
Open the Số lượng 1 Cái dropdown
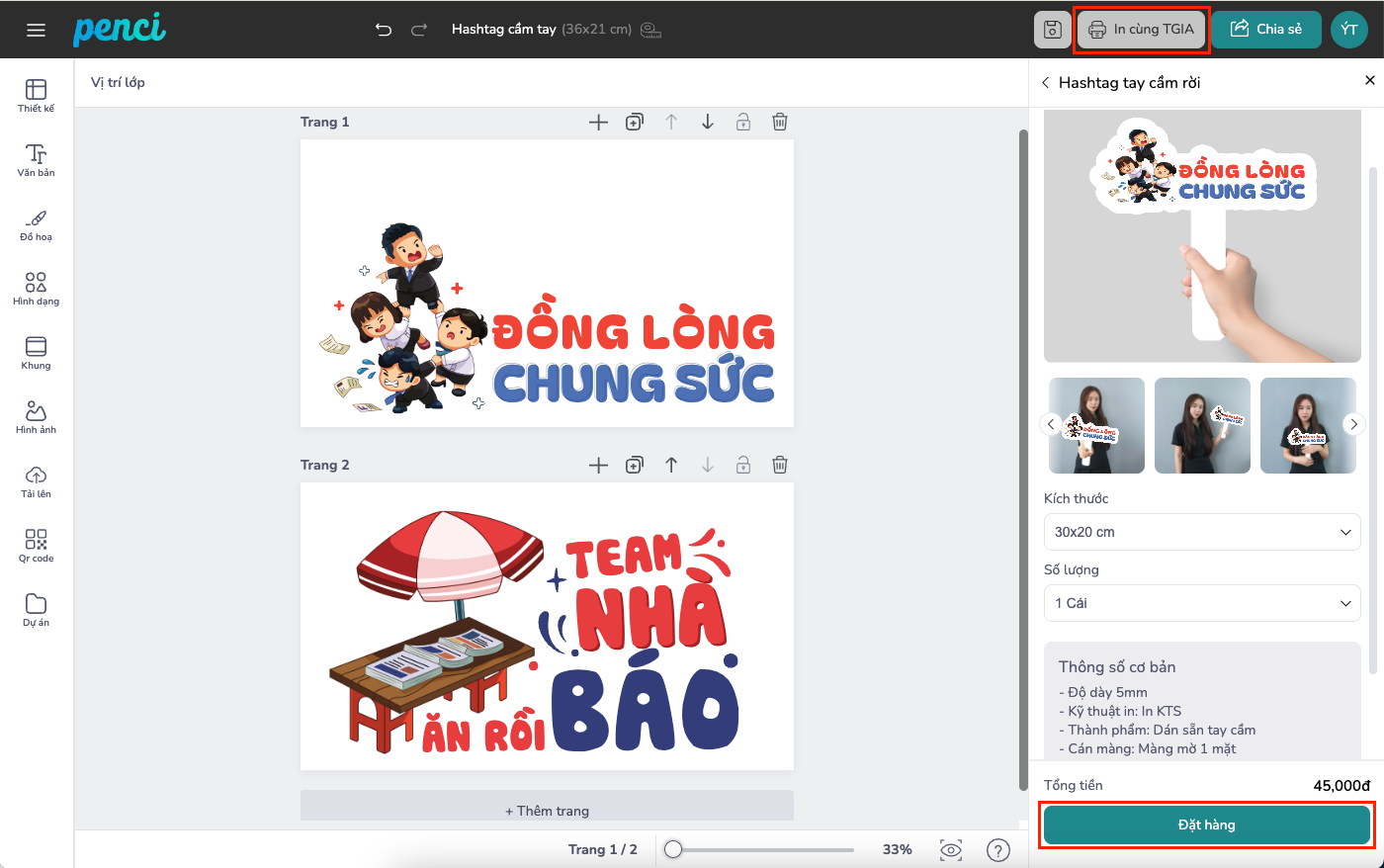point(1202,603)
